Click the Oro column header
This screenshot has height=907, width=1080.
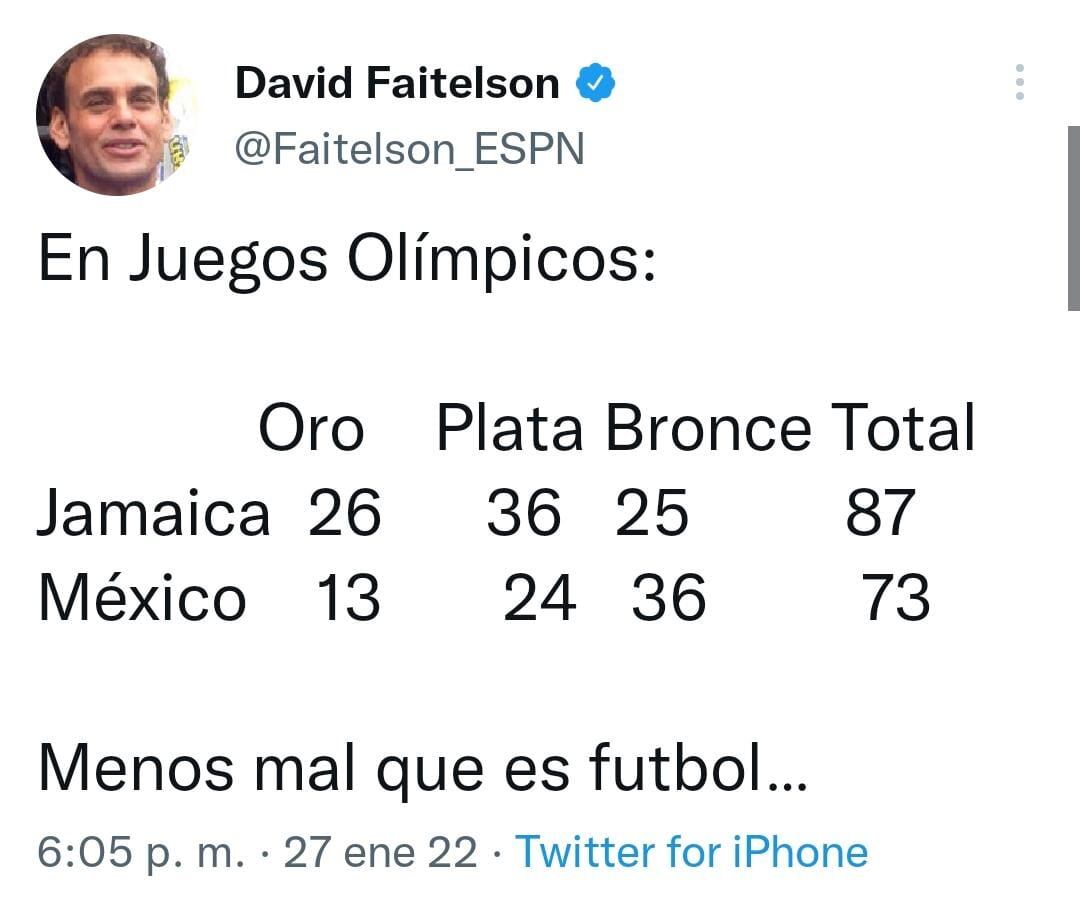[x=311, y=430]
